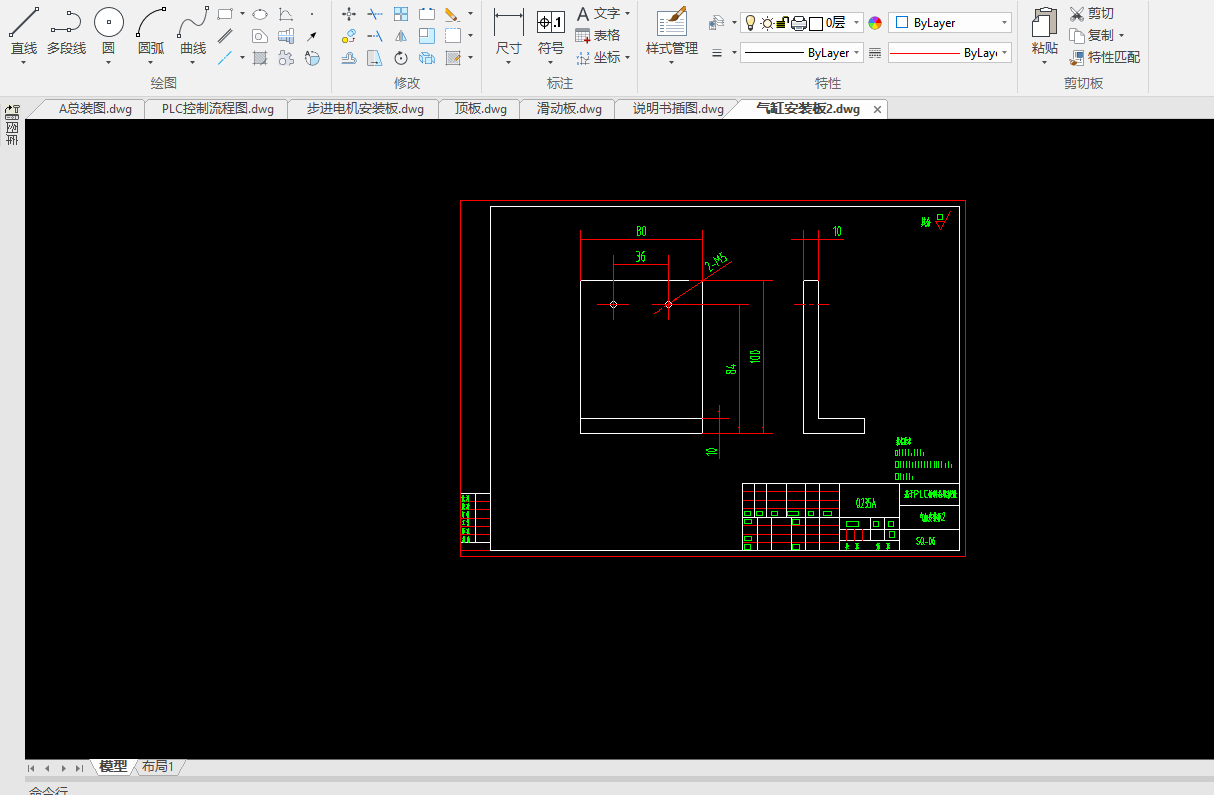Click the 剪切 cut button
This screenshot has height=795, width=1214.
click(x=1091, y=14)
